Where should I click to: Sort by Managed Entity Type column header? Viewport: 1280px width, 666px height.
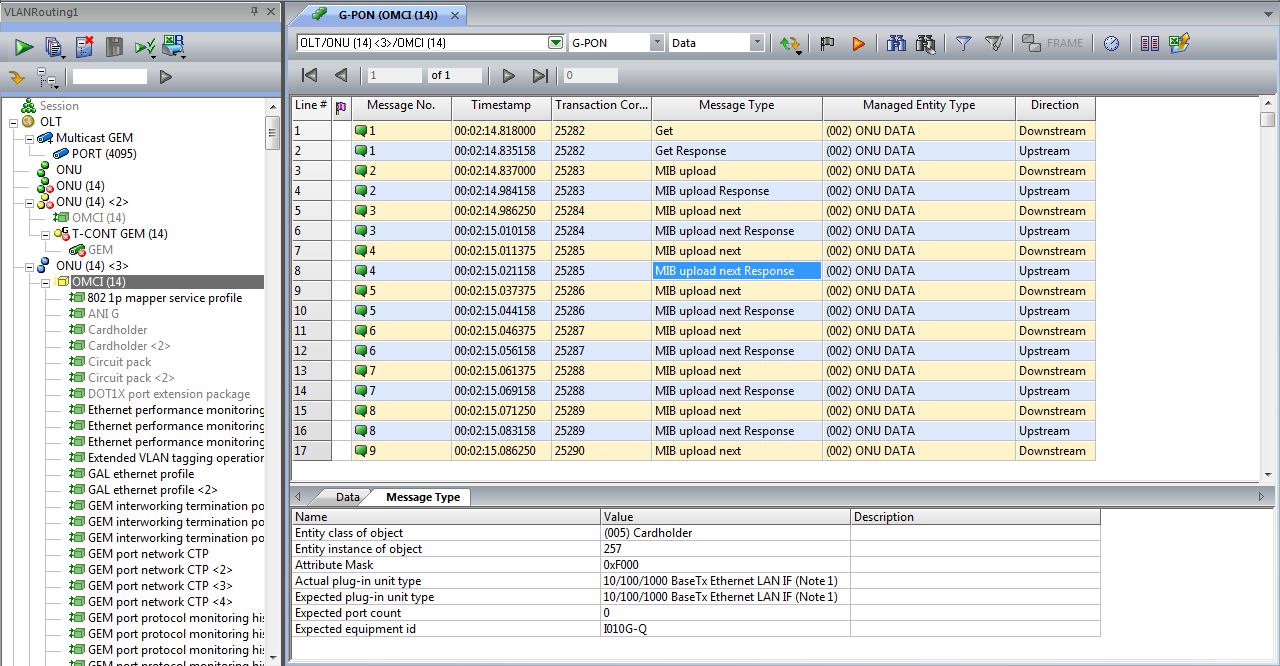coord(919,105)
